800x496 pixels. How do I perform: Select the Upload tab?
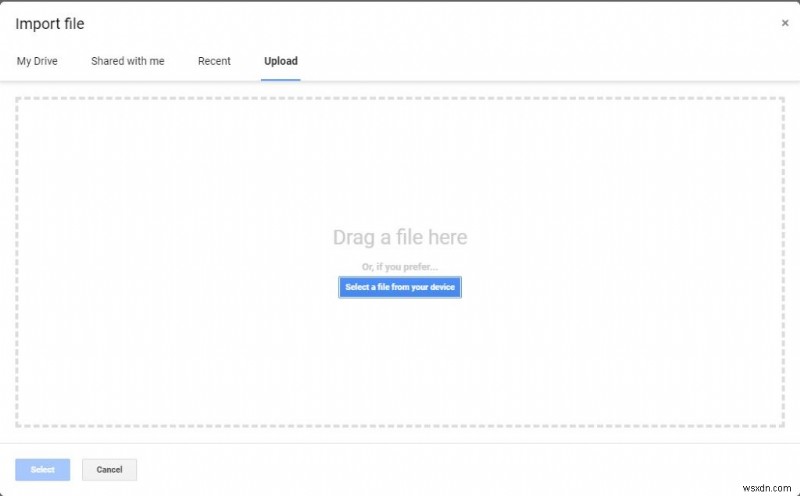tap(281, 61)
